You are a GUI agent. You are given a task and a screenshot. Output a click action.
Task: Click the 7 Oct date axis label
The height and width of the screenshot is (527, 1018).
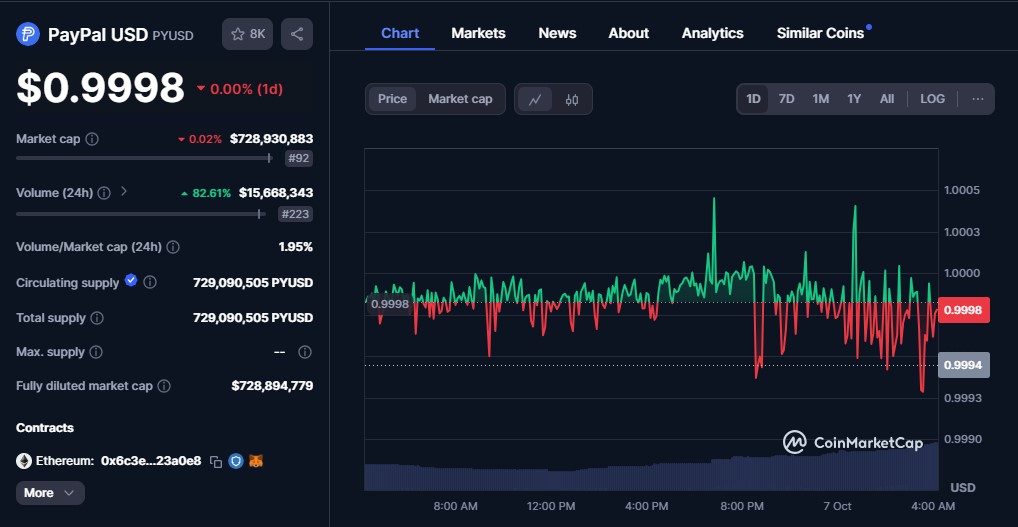[836, 506]
